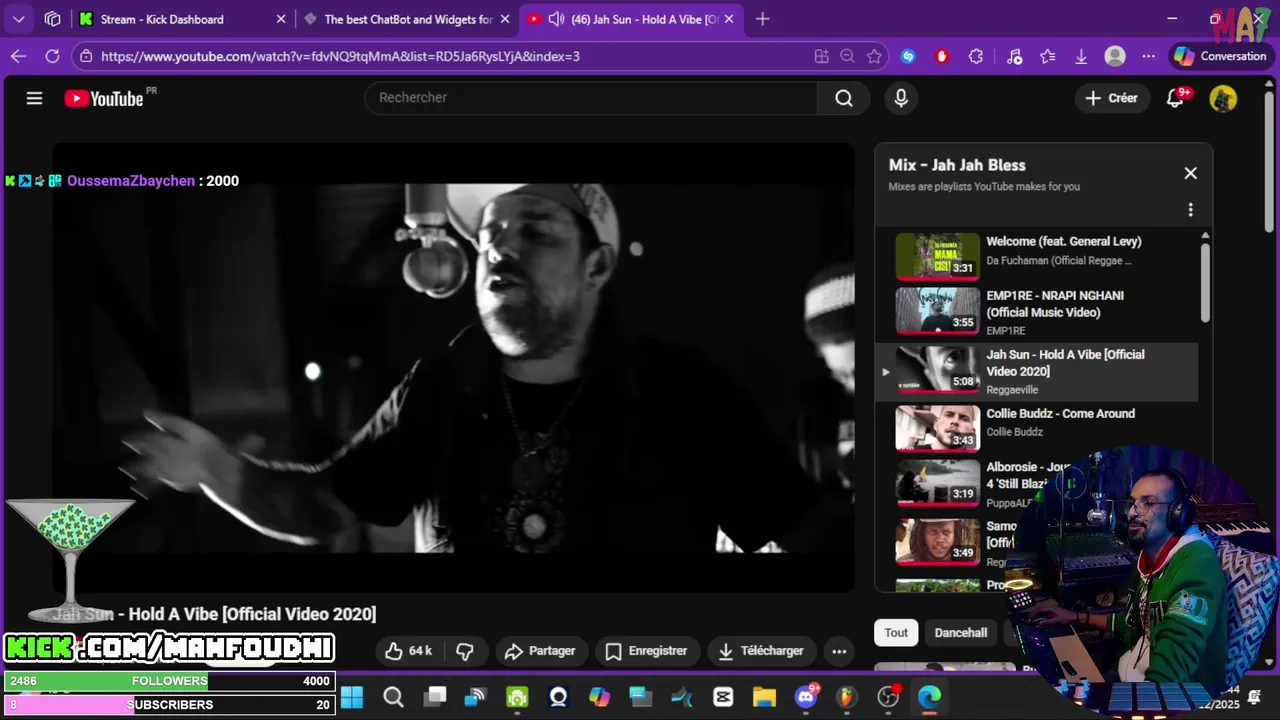Click the Shazam extension icon

point(908,57)
